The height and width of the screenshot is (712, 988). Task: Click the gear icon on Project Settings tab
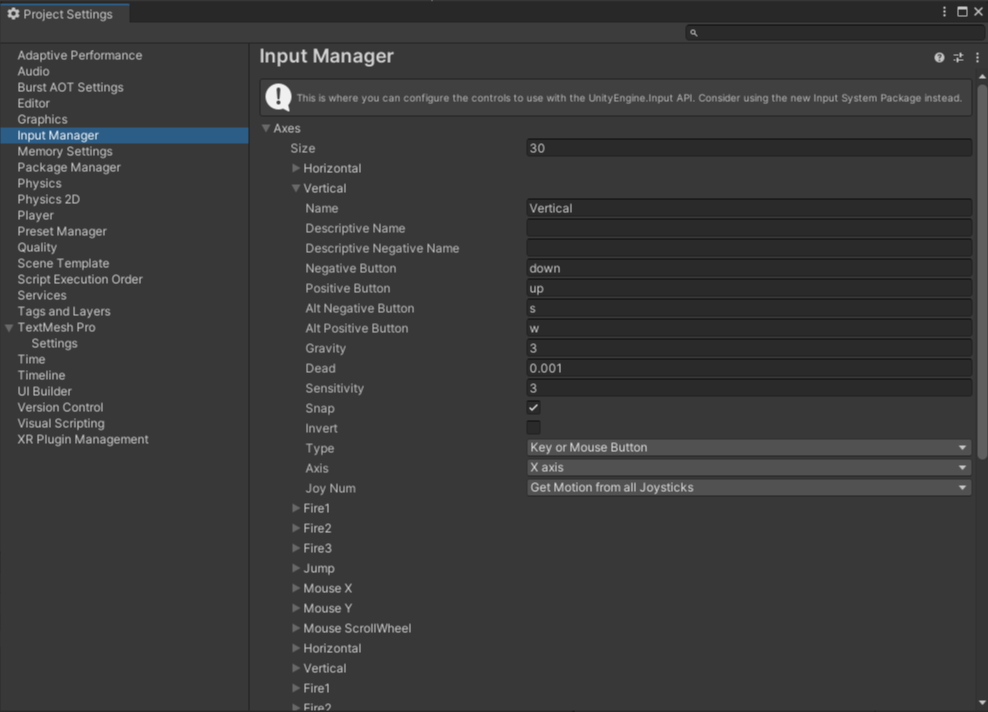13,13
